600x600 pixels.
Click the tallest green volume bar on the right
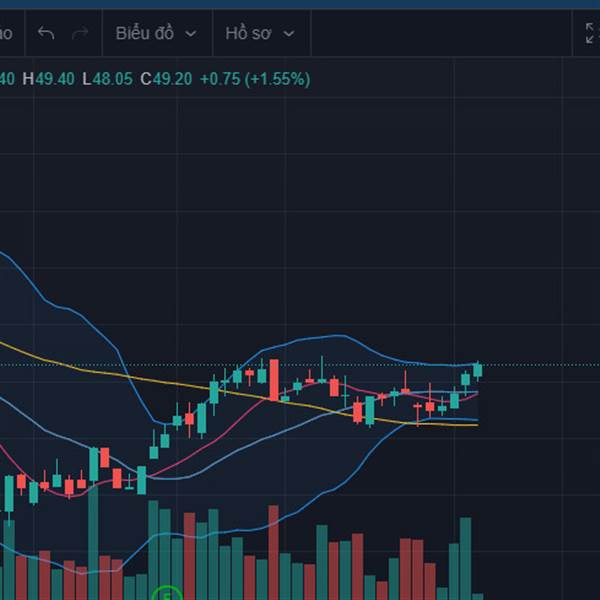[x=465, y=559]
